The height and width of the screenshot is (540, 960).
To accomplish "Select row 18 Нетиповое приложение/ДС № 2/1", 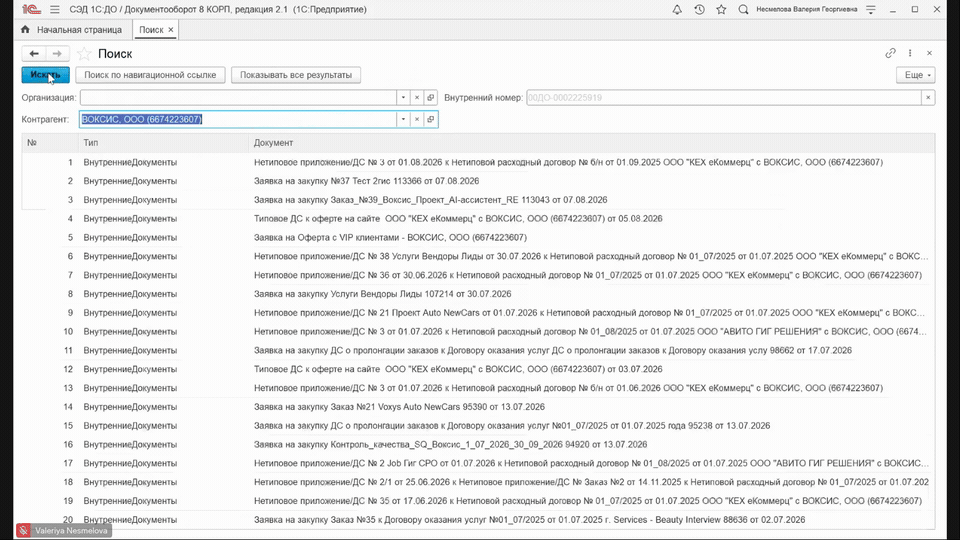I will (478, 482).
